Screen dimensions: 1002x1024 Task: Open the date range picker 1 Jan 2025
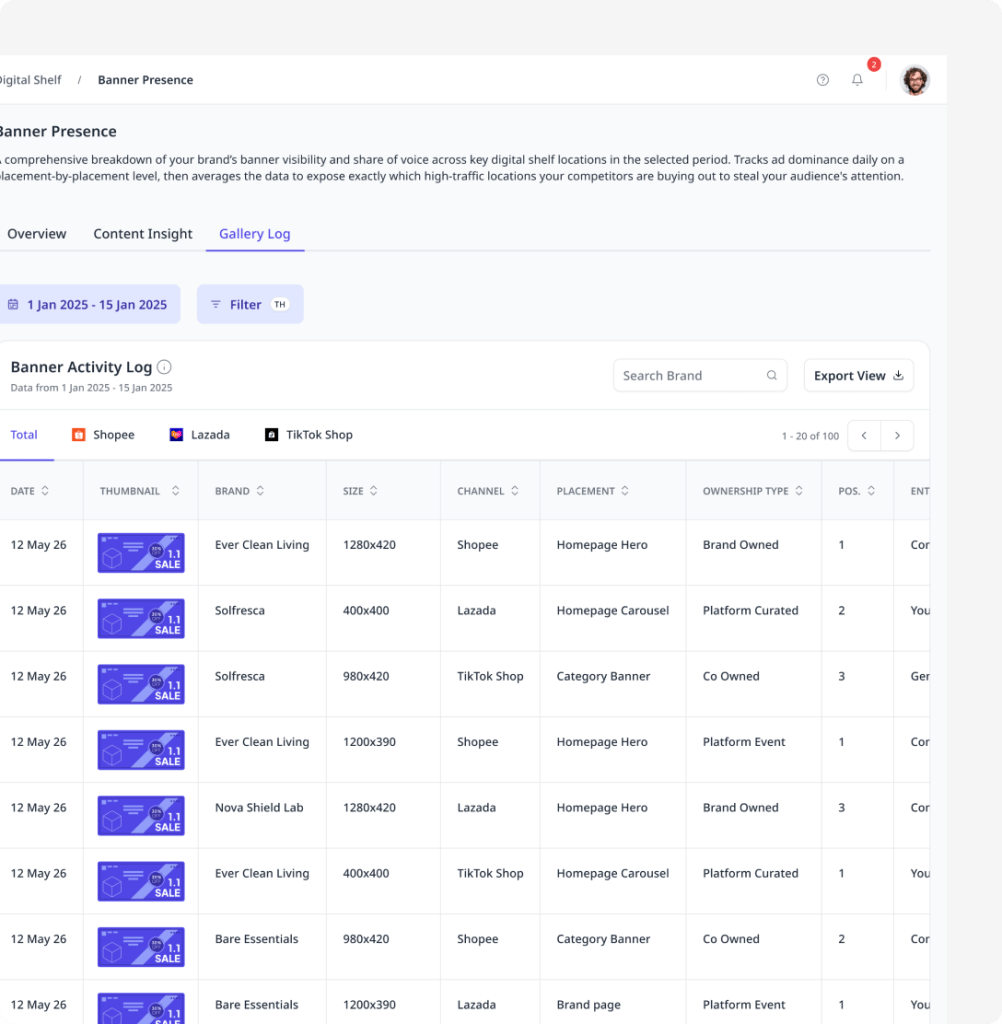[88, 304]
